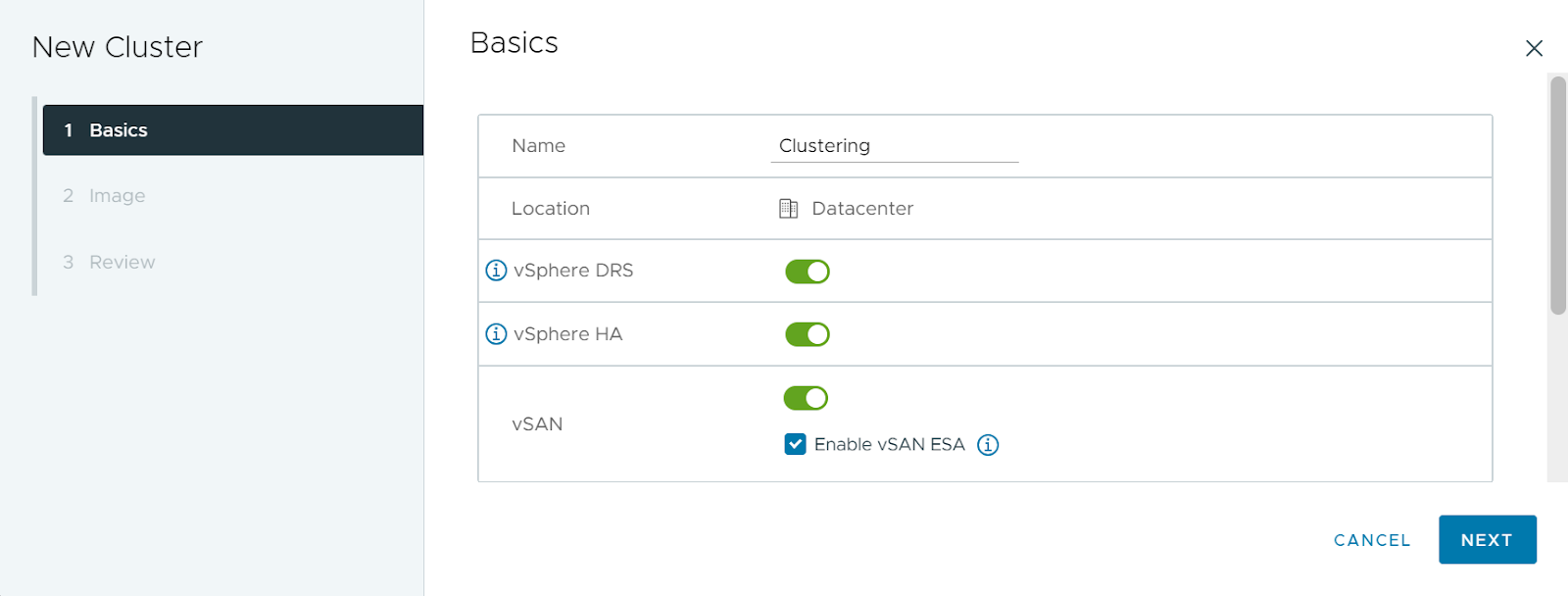
Task: Click the Name field label
Action: (538, 146)
